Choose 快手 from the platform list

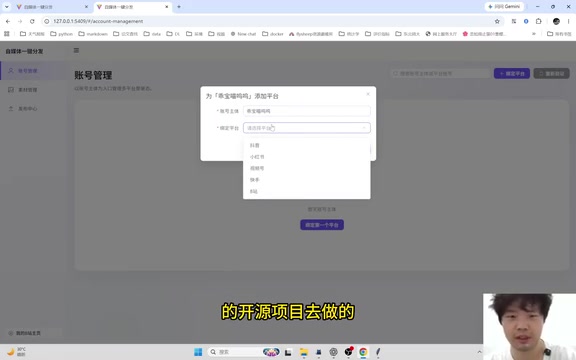[306, 180]
